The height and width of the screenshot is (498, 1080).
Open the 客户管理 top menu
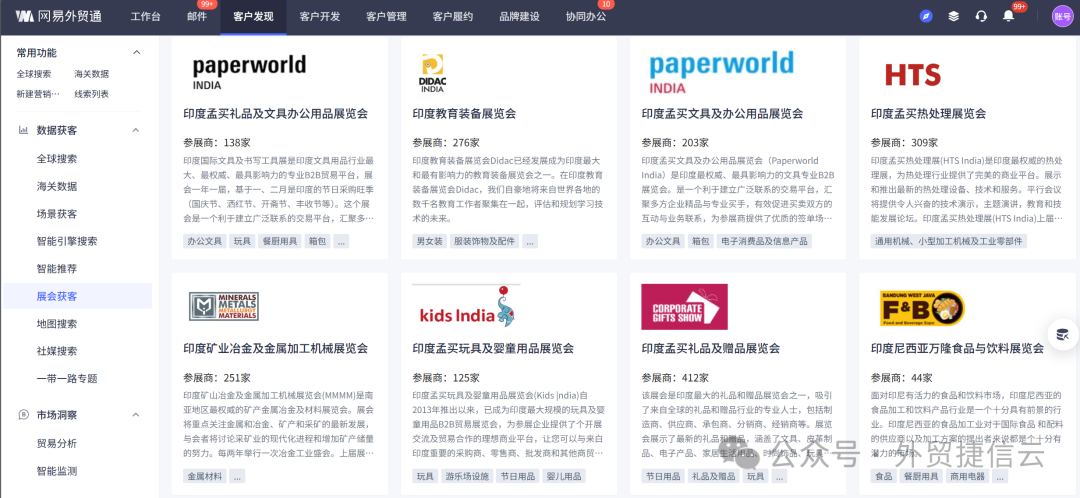pos(386,17)
